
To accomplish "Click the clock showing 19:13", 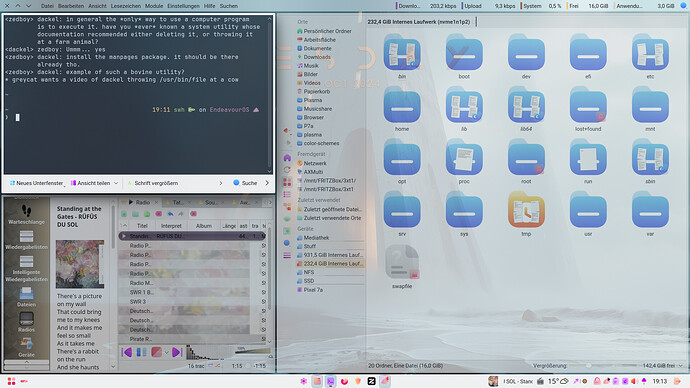I will pyautogui.click(x=660, y=381).
